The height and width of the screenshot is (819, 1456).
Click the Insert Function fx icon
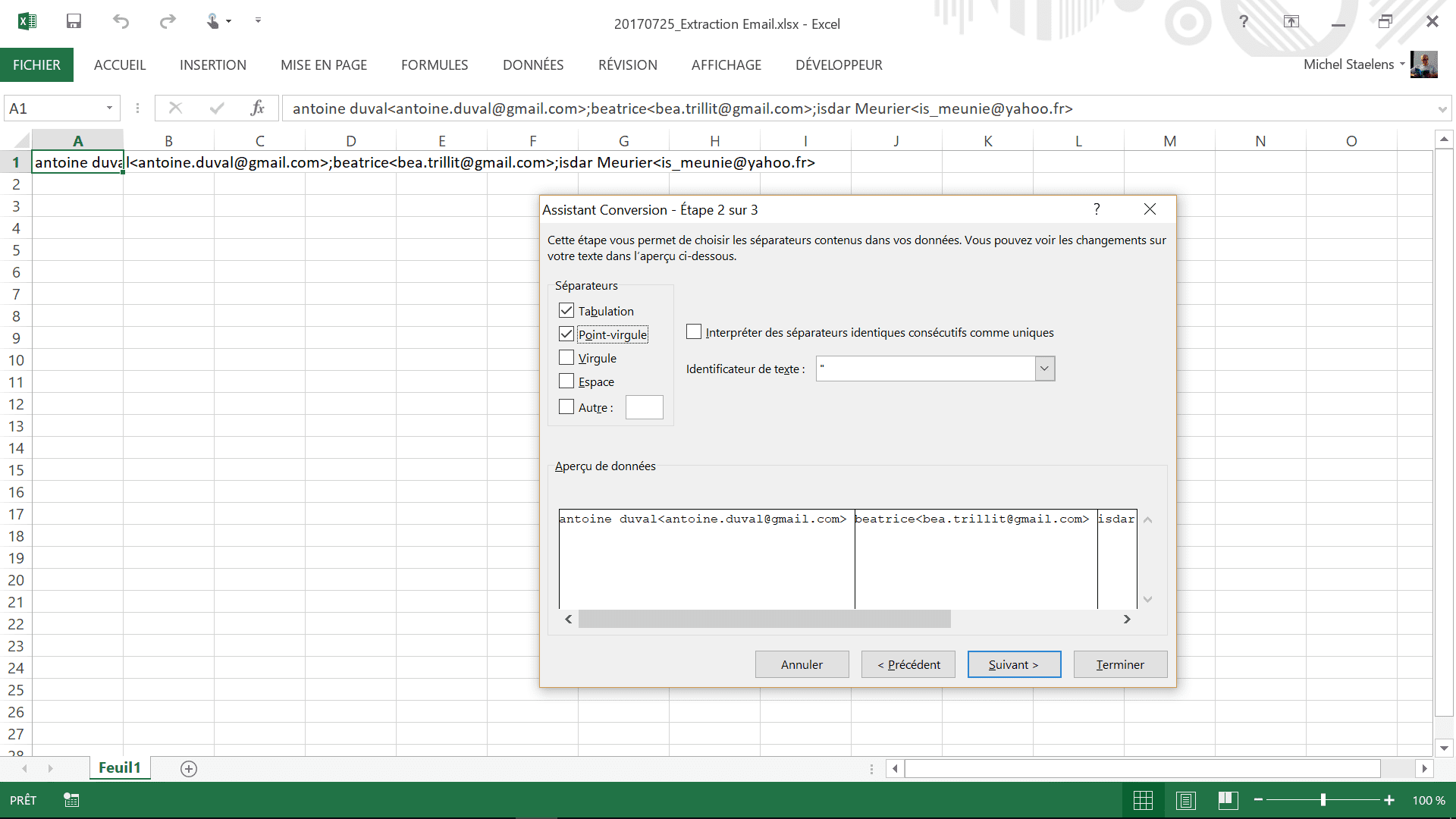tap(257, 108)
